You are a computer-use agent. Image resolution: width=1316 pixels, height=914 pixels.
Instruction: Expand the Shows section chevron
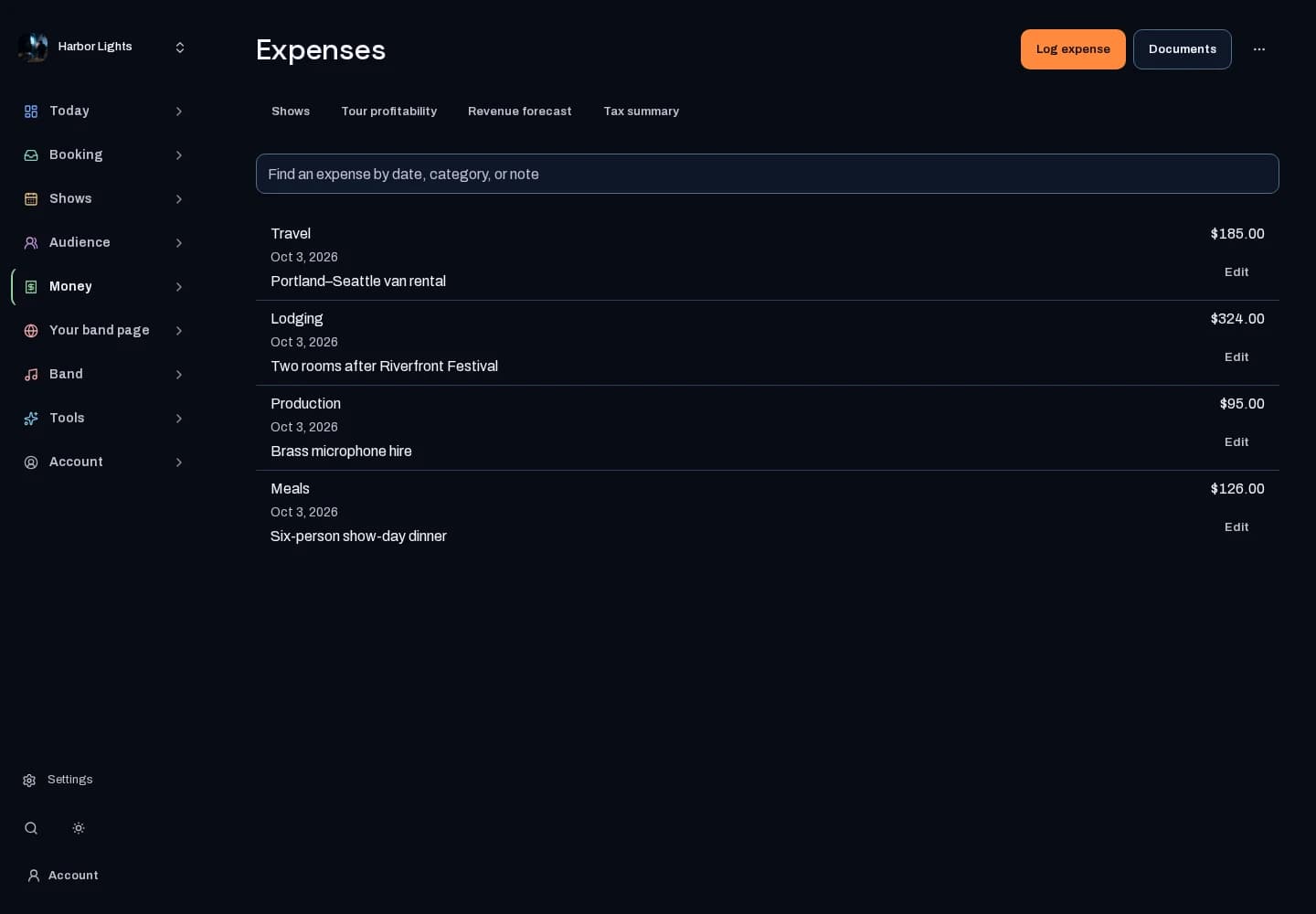pos(179,199)
